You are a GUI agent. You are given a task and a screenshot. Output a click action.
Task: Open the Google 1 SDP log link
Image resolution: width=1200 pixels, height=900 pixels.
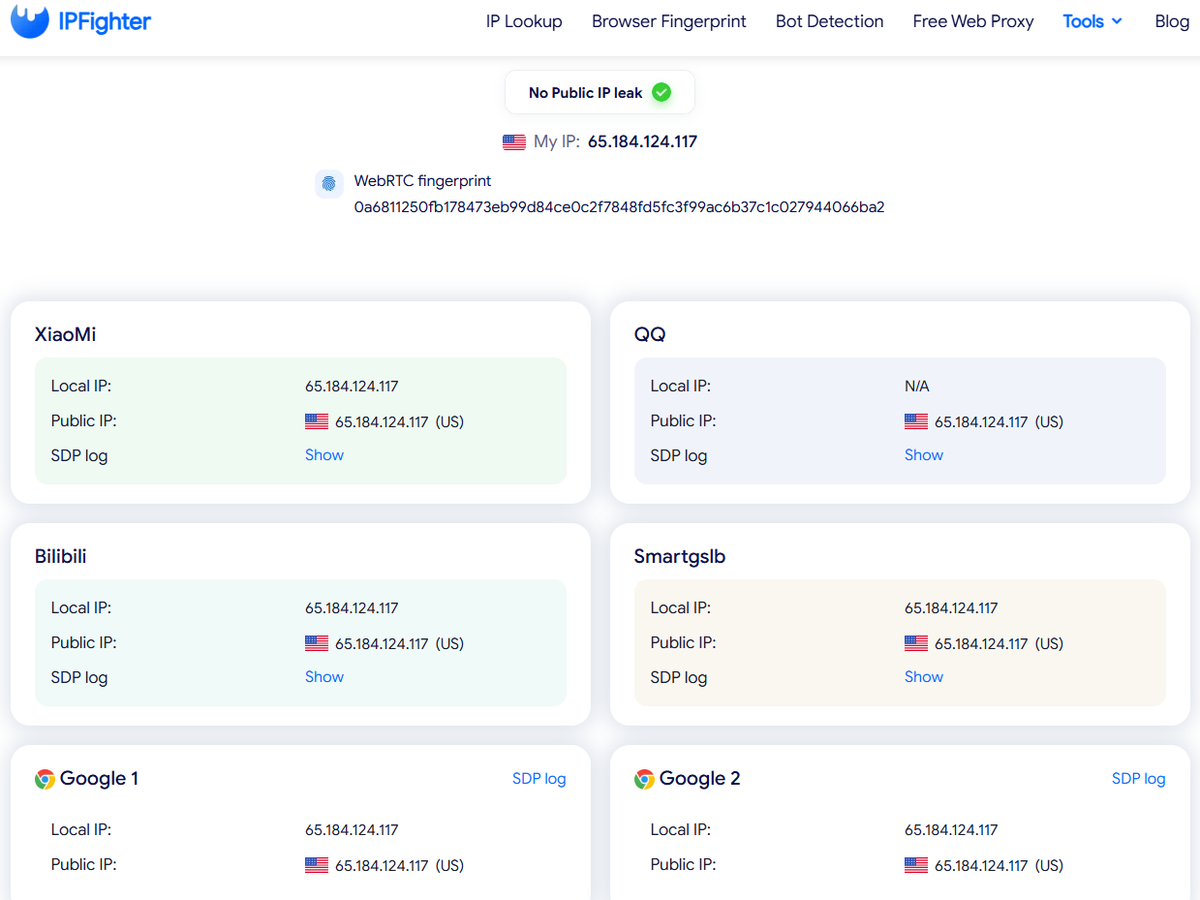coord(539,779)
